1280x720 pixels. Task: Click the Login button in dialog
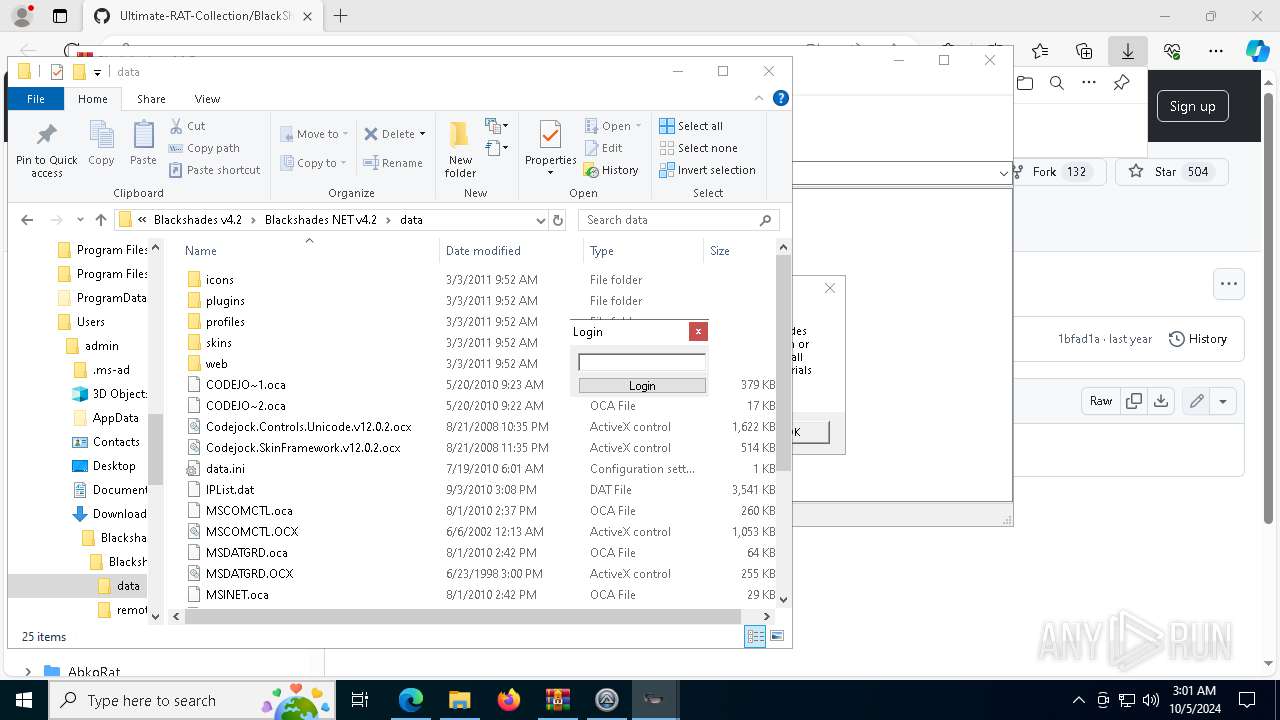click(x=642, y=386)
